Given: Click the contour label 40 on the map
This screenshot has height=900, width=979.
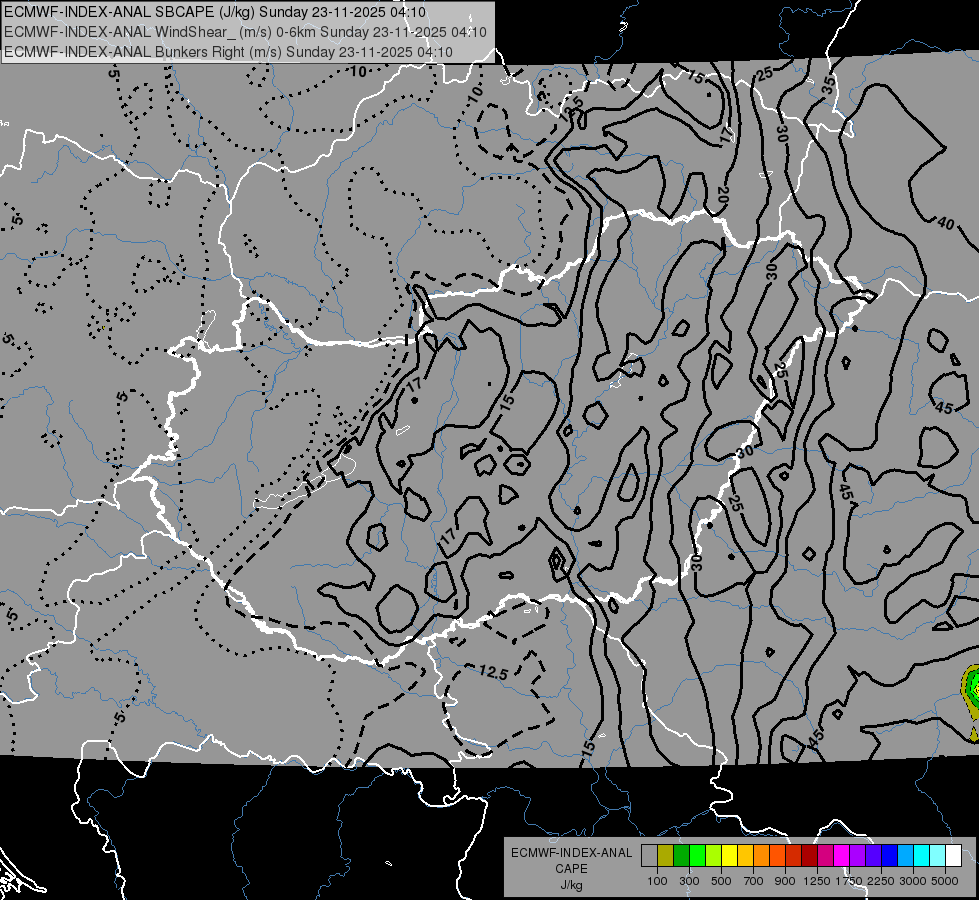Looking at the screenshot, I should coord(946,223).
